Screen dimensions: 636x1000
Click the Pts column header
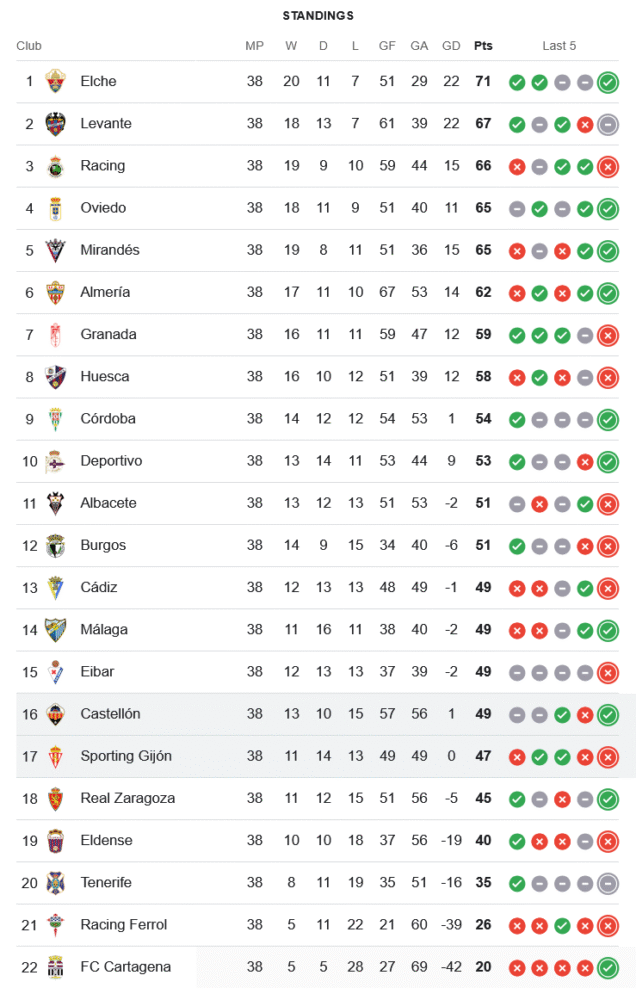pyautogui.click(x=483, y=46)
